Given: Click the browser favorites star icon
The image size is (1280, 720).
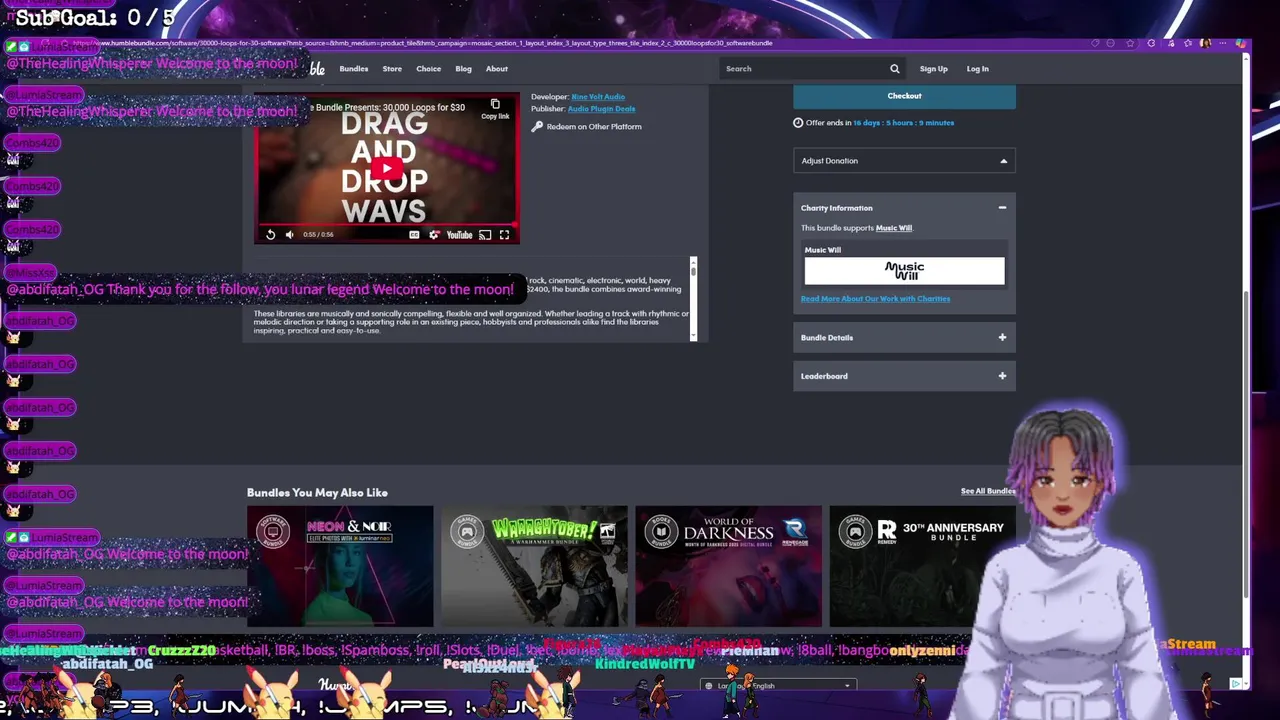Looking at the screenshot, I should point(1130,43).
